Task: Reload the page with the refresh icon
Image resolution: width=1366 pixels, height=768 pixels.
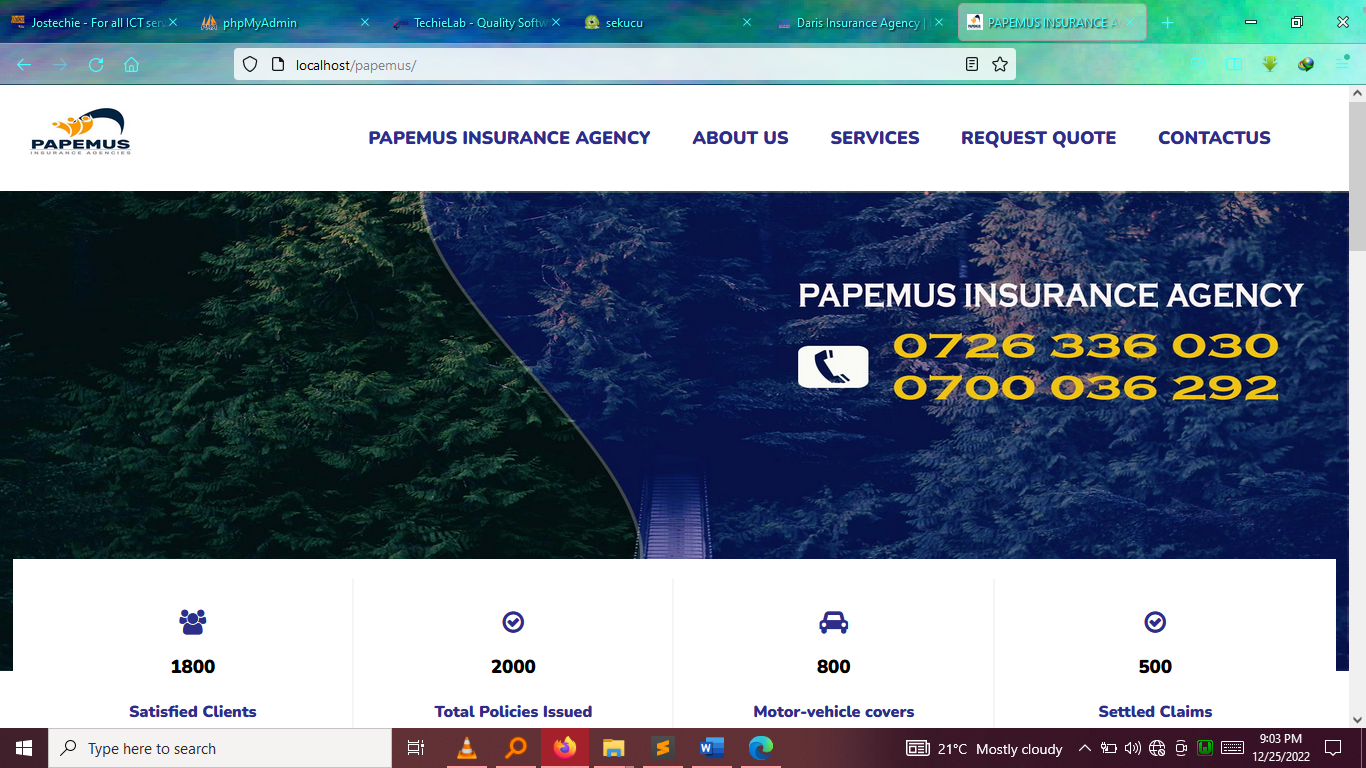Action: pyautogui.click(x=96, y=65)
